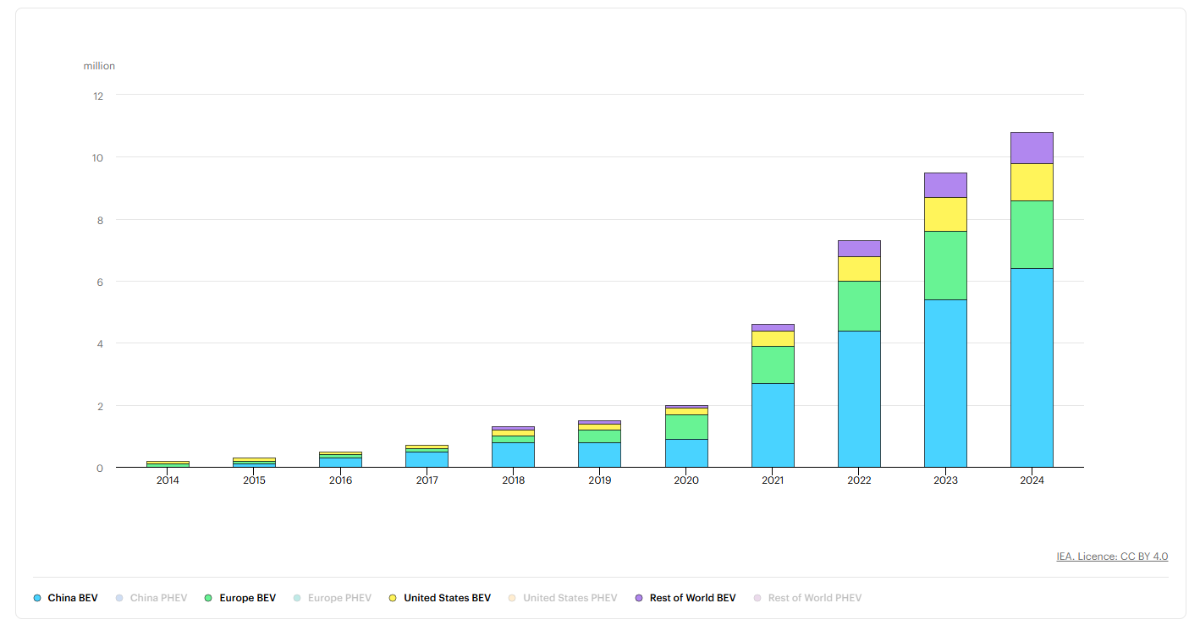This screenshot has width=1200, height=625.
Task: Click the yellow US segment of 2022 bar
Action: pos(859,269)
